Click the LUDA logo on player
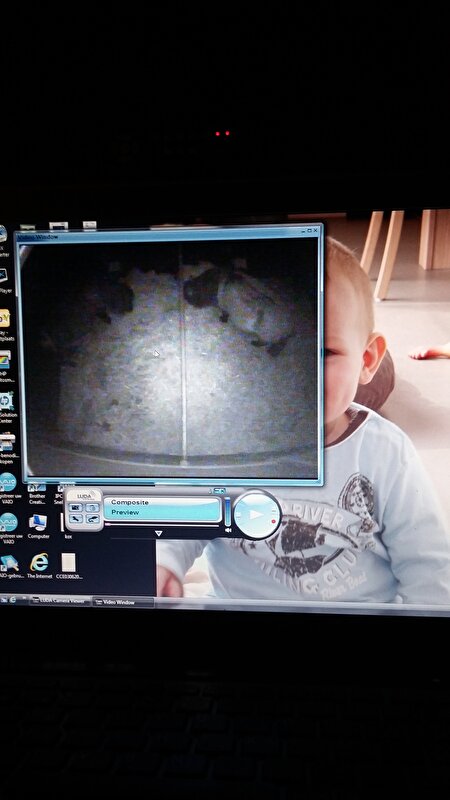Screen dimensions: 450x800 coord(85,496)
